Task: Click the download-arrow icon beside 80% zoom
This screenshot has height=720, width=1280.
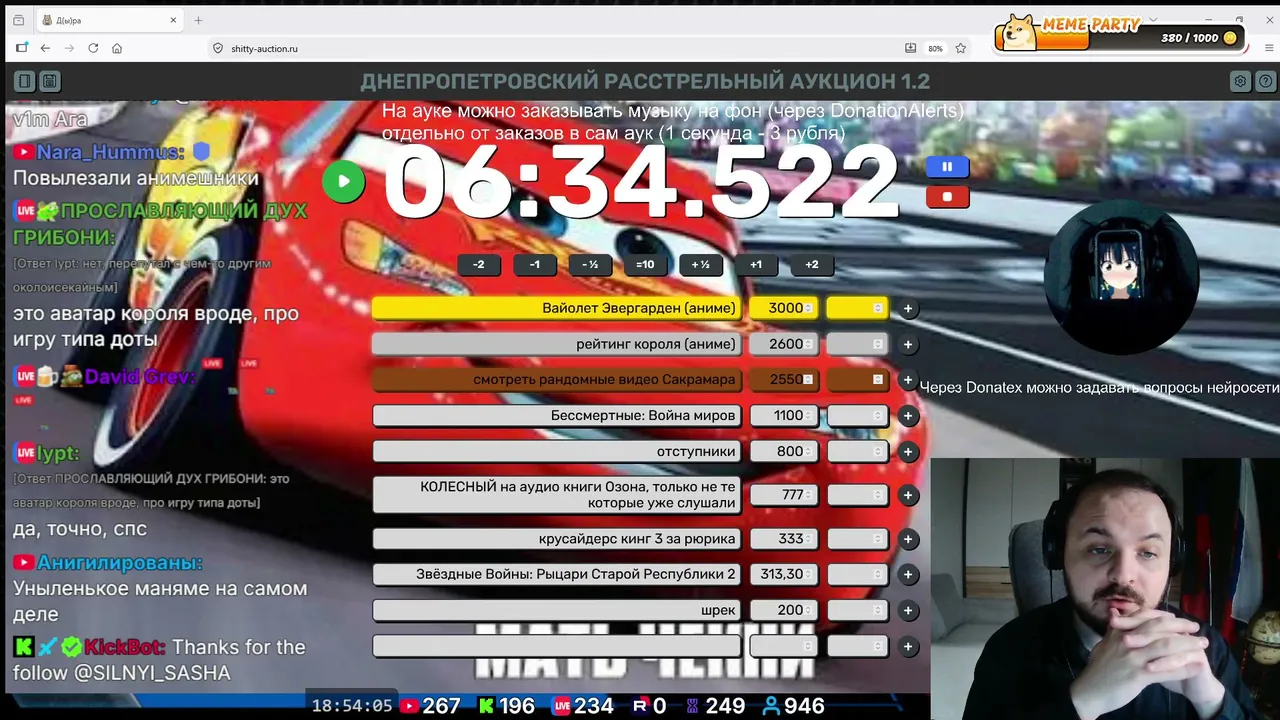Action: coord(910,48)
